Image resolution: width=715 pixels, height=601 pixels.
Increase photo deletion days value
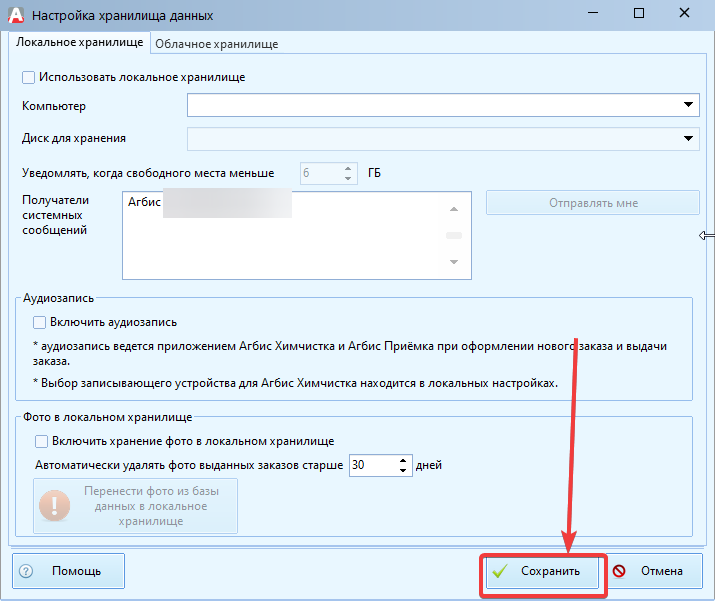[403, 461]
